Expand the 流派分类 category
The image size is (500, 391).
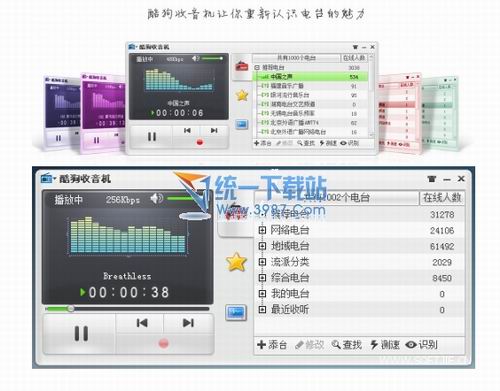(262, 262)
